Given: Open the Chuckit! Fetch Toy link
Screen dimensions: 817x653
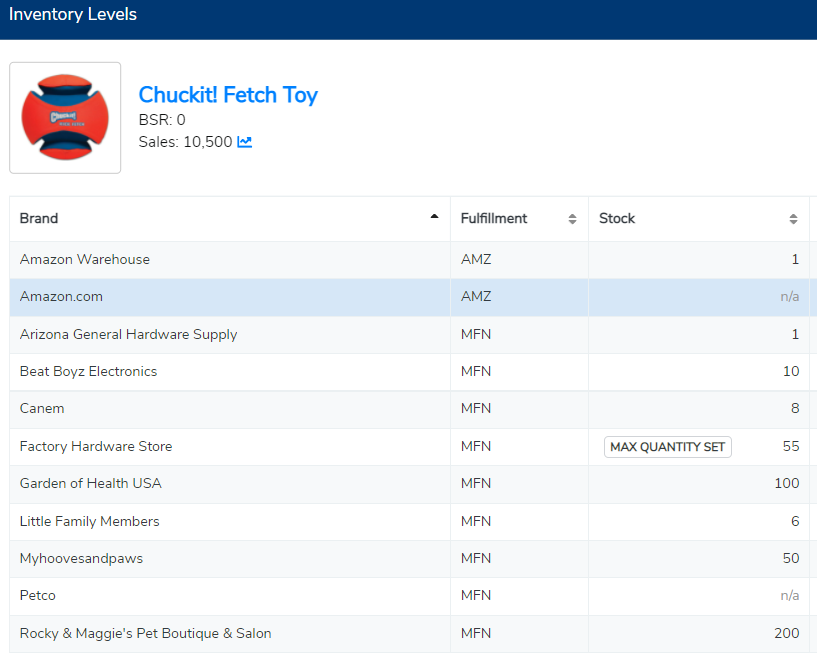Looking at the screenshot, I should [228, 95].
